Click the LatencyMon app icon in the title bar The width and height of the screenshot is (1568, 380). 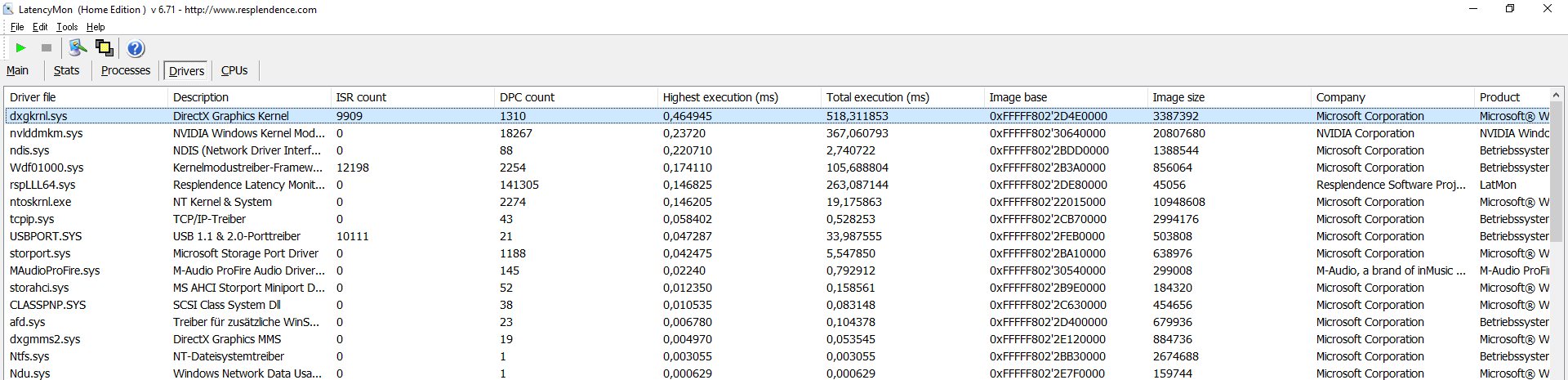(9, 9)
